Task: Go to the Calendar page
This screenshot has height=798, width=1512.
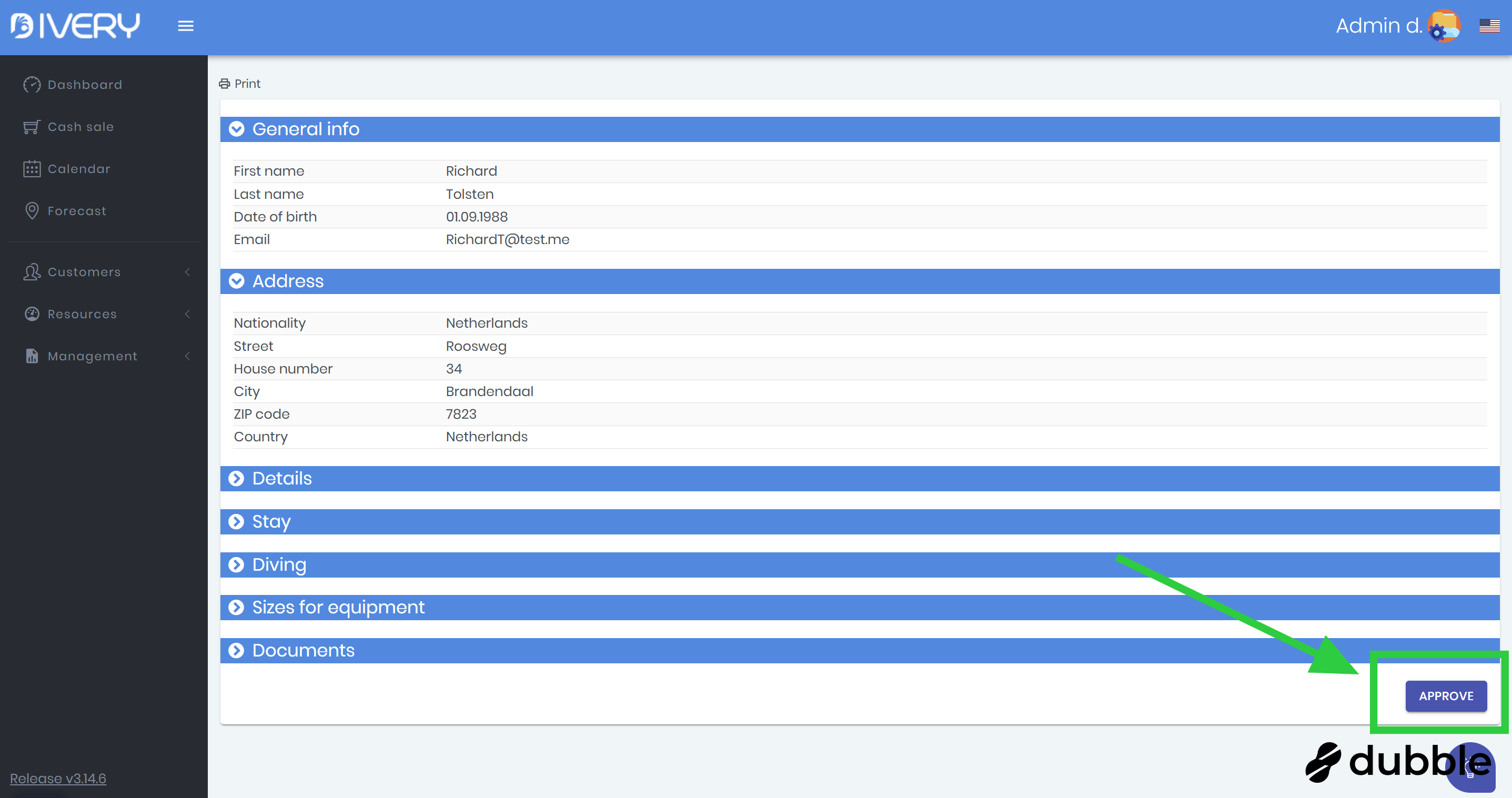Action: tap(79, 169)
